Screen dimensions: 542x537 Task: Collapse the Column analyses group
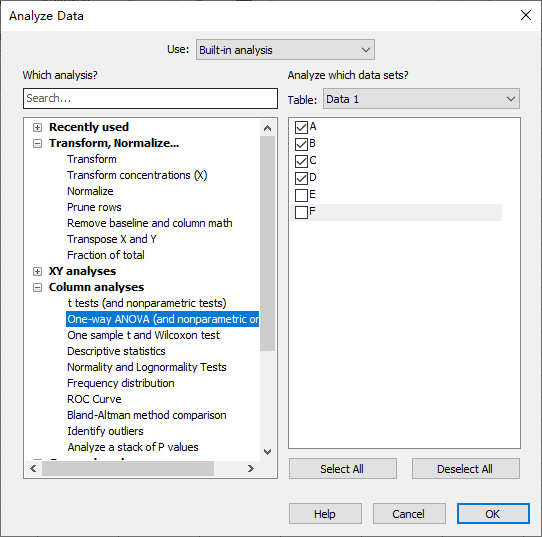[37, 288]
